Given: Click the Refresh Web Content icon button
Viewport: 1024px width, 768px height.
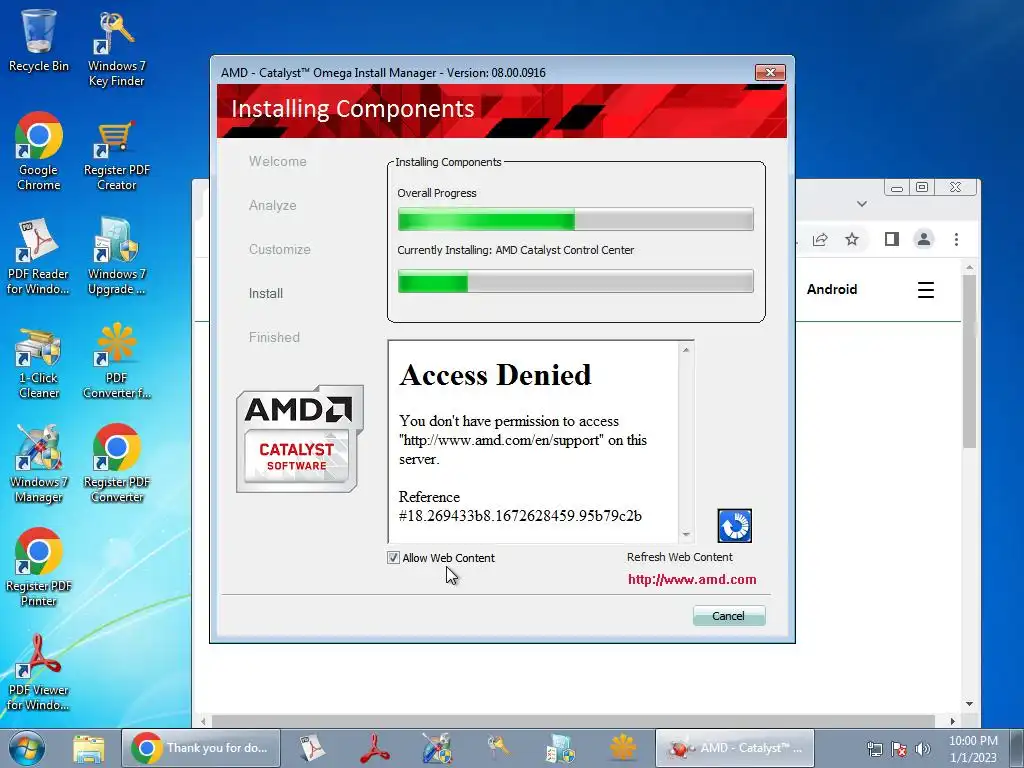Looking at the screenshot, I should click(x=734, y=526).
